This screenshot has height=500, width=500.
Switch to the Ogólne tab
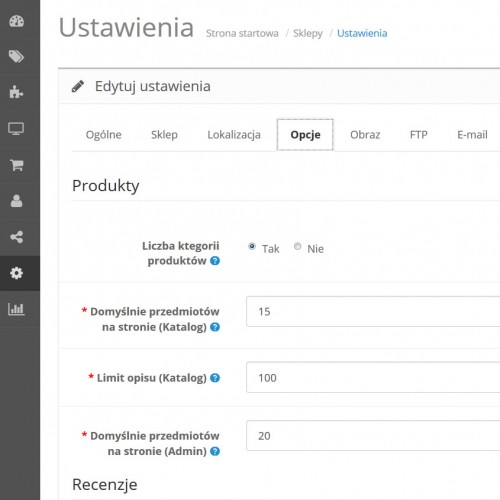104,135
